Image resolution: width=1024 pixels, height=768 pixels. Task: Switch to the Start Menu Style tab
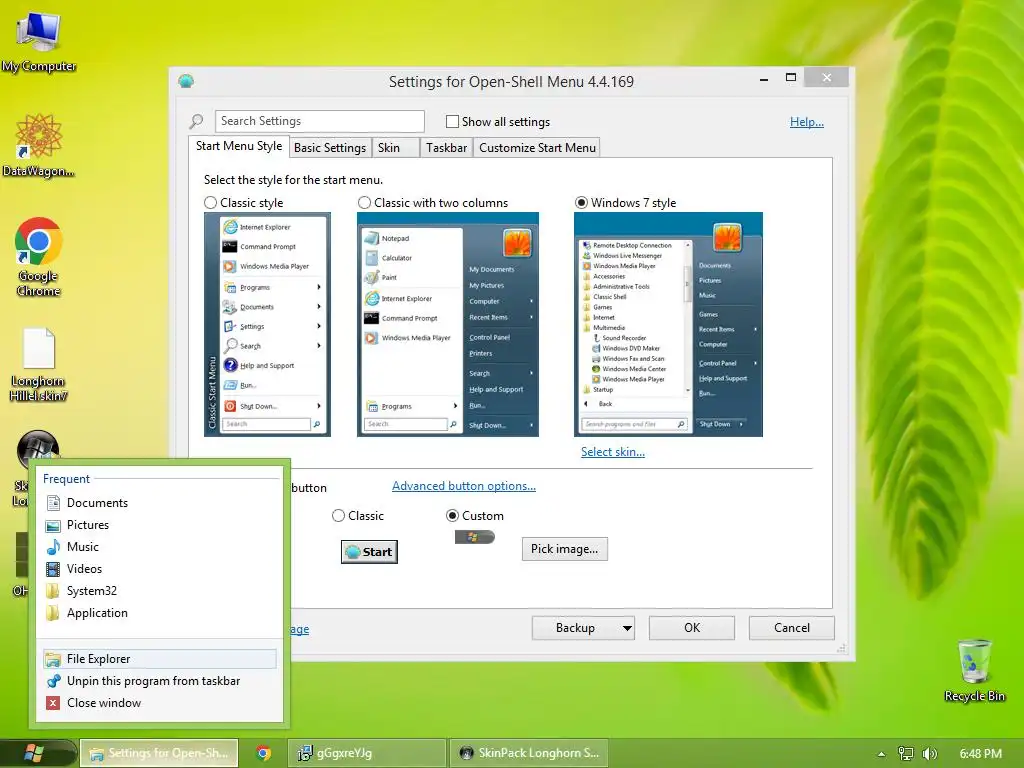point(238,146)
